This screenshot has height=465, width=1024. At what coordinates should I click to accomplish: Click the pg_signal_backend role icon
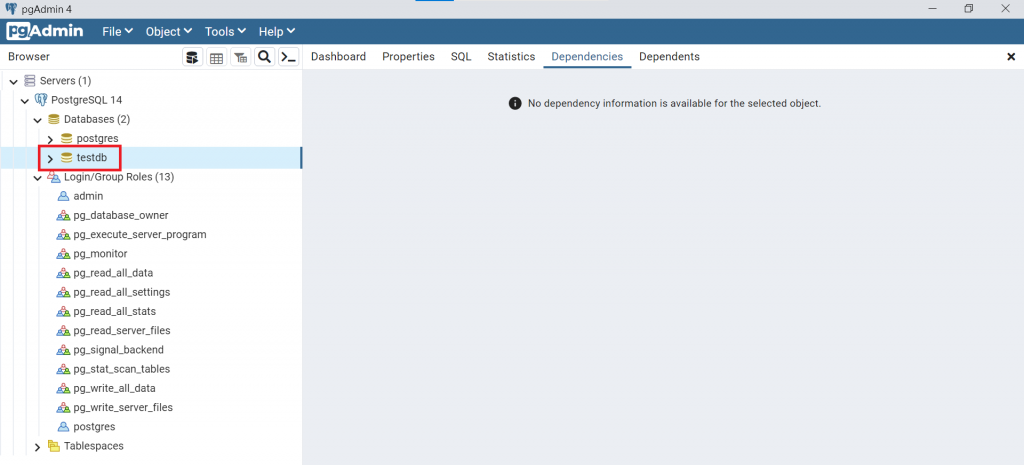click(63, 349)
